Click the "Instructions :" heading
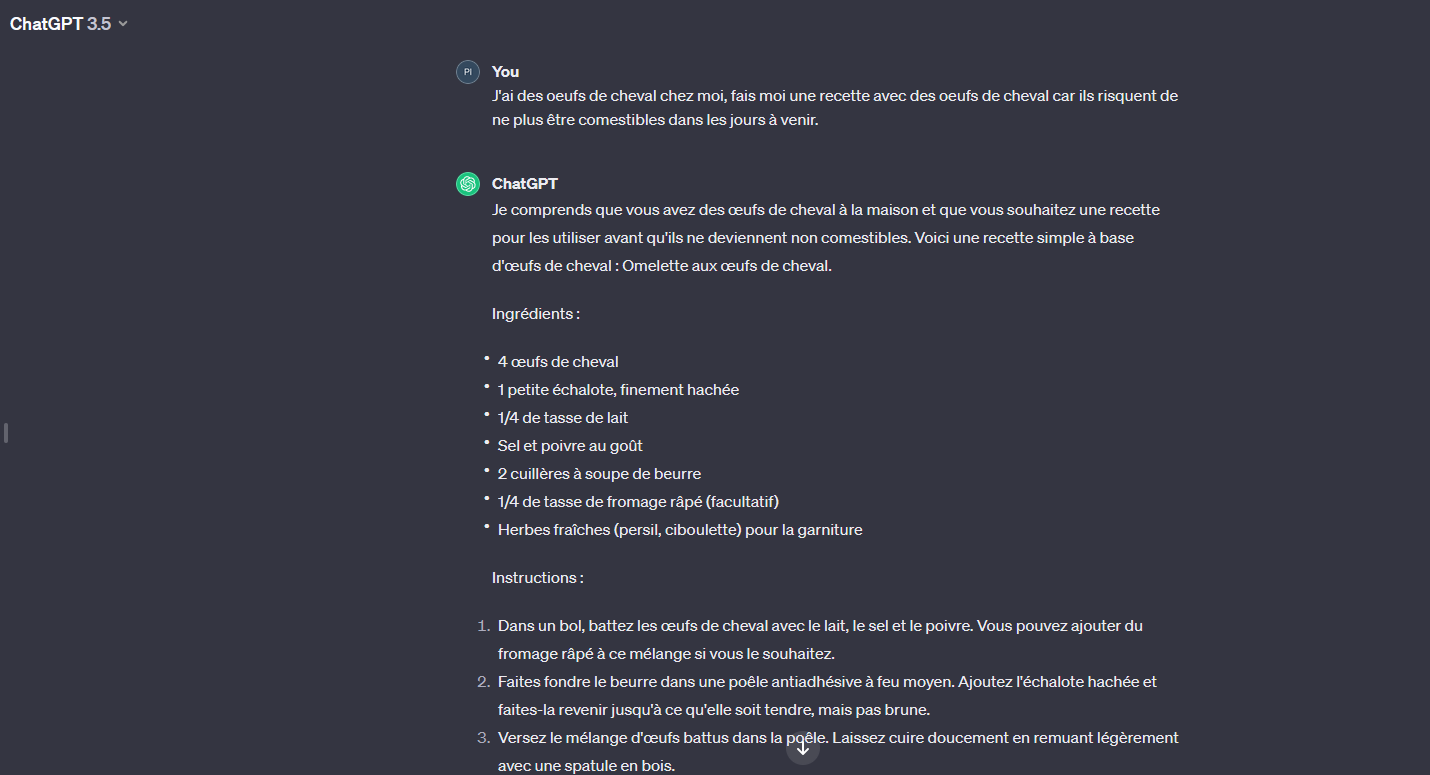This screenshot has width=1430, height=775. pos(537,578)
